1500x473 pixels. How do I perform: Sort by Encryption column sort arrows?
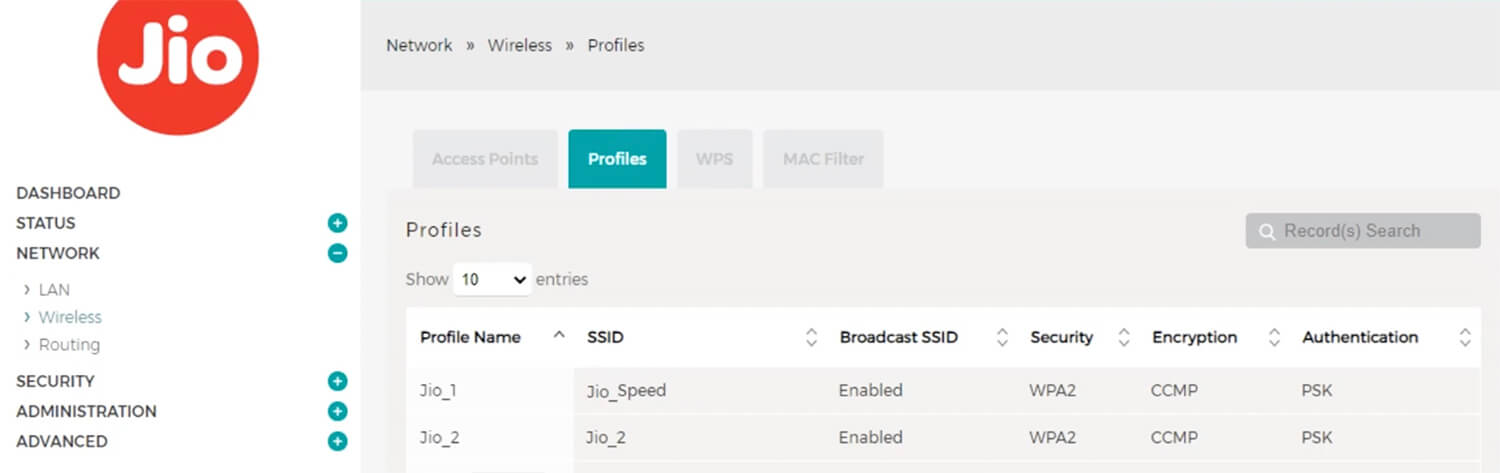tap(1274, 338)
